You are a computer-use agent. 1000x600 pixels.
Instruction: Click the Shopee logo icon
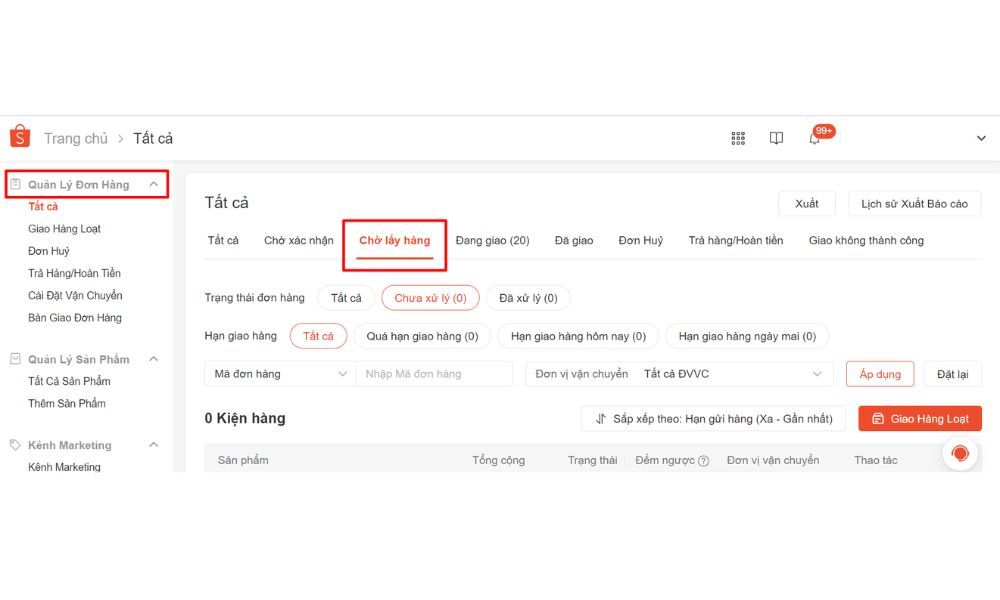(20, 136)
